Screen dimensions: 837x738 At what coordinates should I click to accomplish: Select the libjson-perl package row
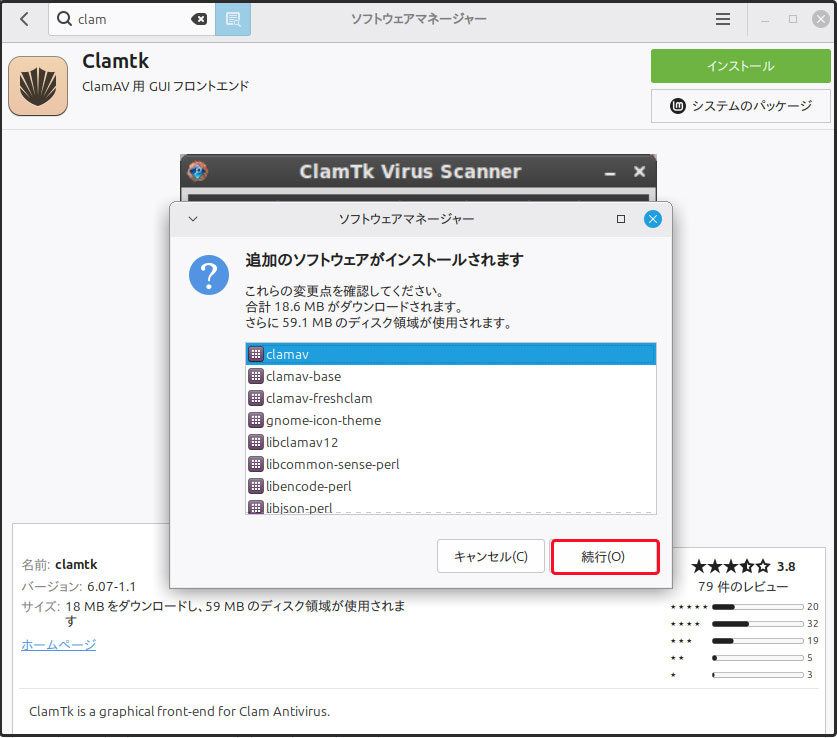pos(451,506)
